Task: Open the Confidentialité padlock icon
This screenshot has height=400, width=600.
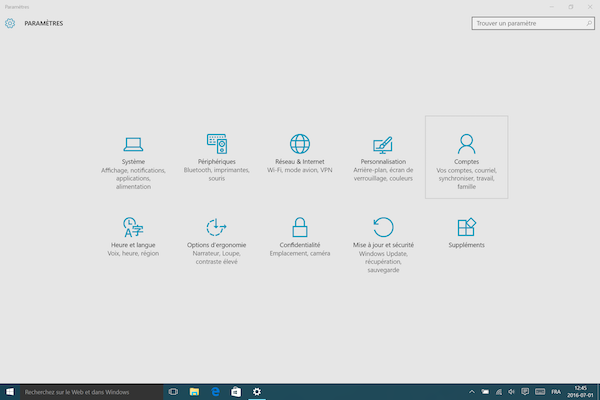Action: [300, 227]
